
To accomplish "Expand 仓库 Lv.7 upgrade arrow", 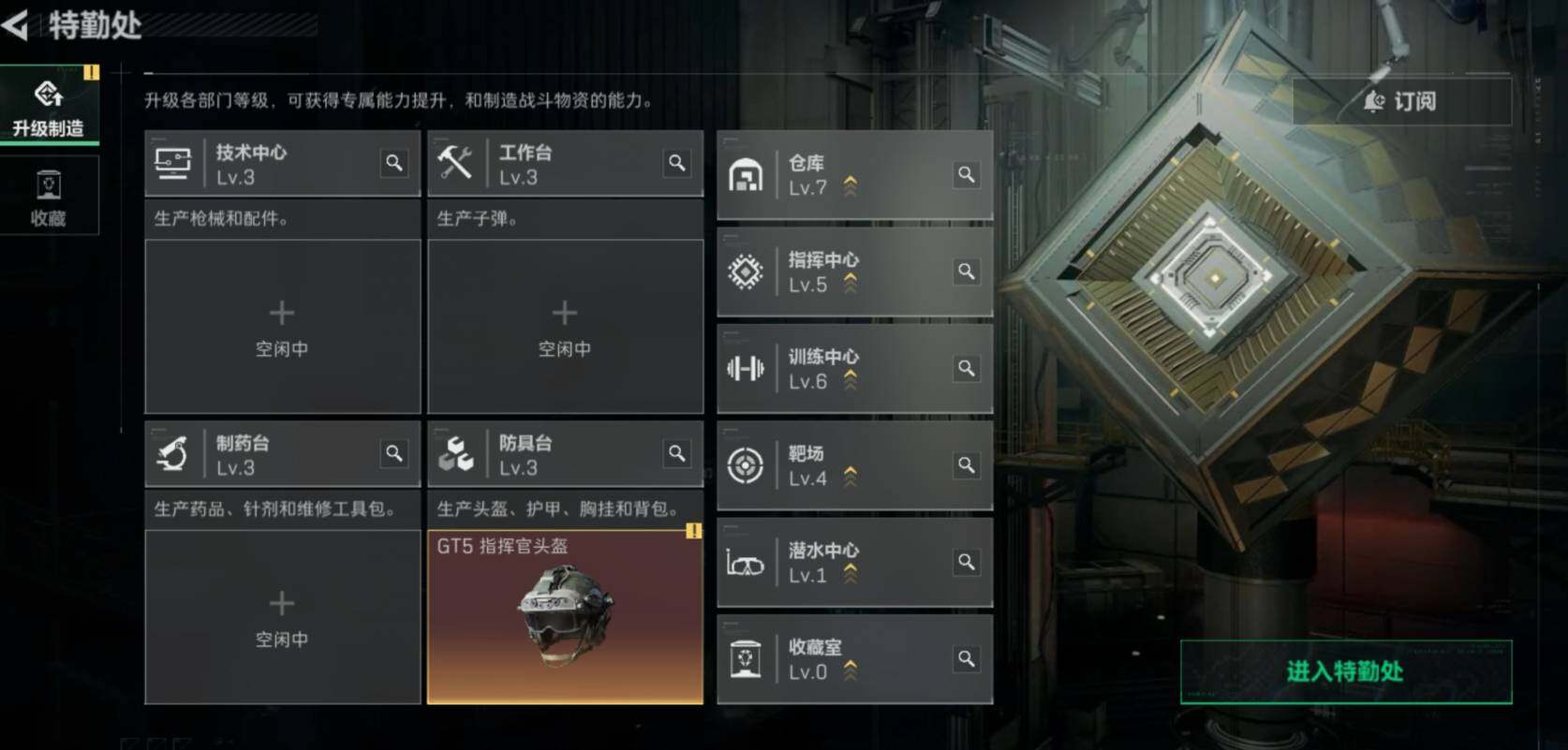I will coord(851,185).
